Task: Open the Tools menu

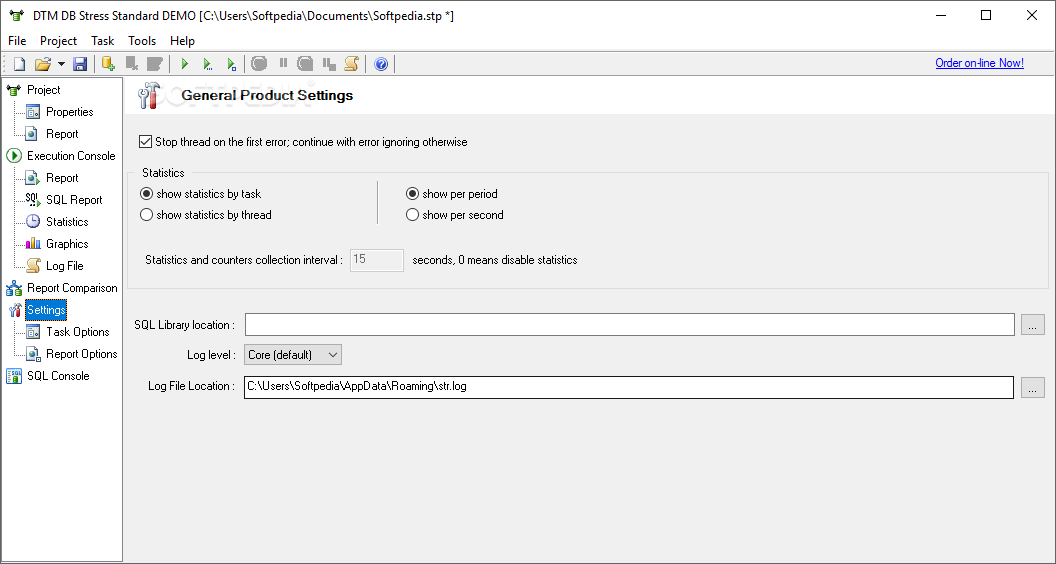Action: click(x=142, y=41)
